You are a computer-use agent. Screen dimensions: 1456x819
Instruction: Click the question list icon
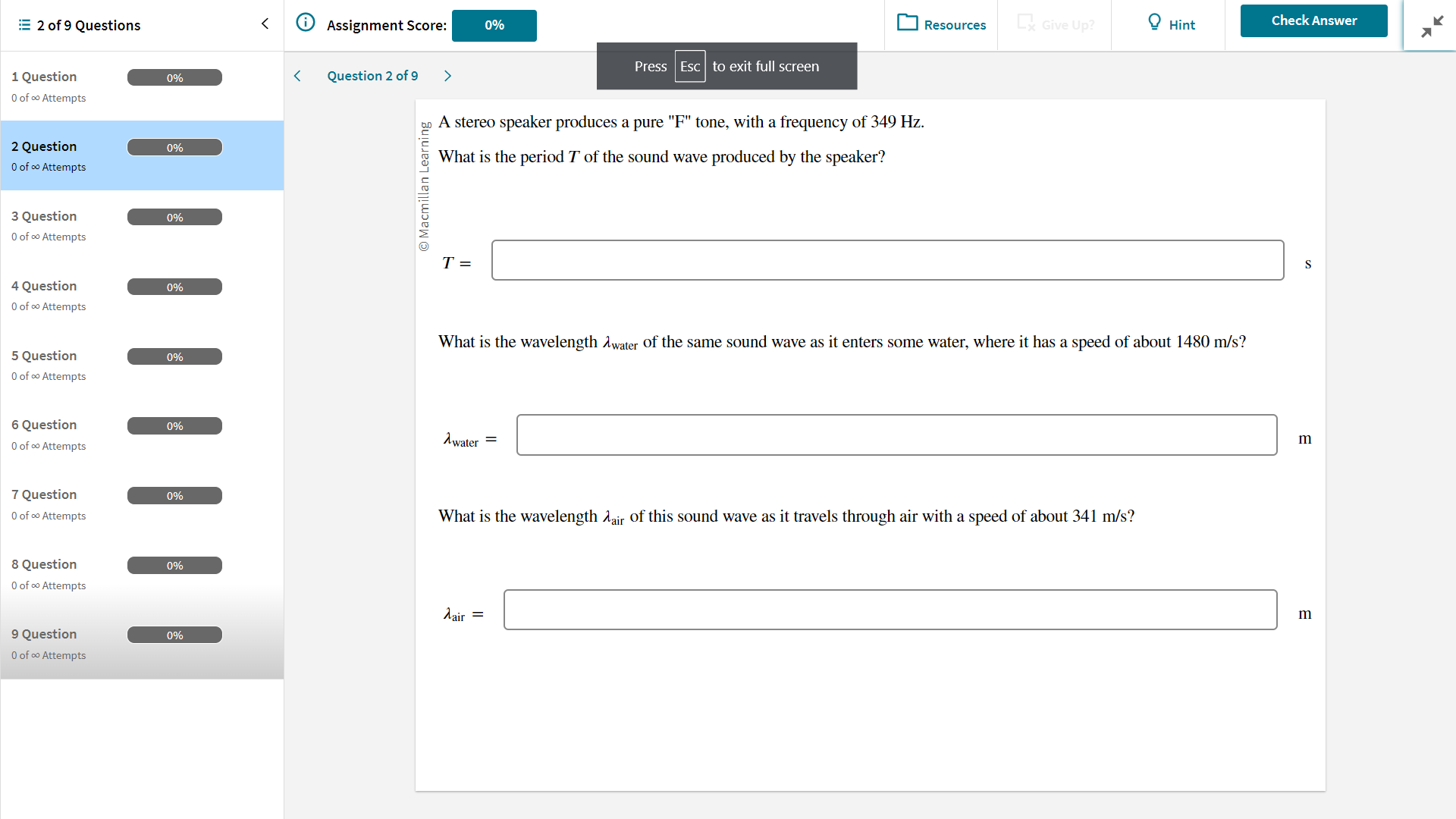(x=24, y=25)
